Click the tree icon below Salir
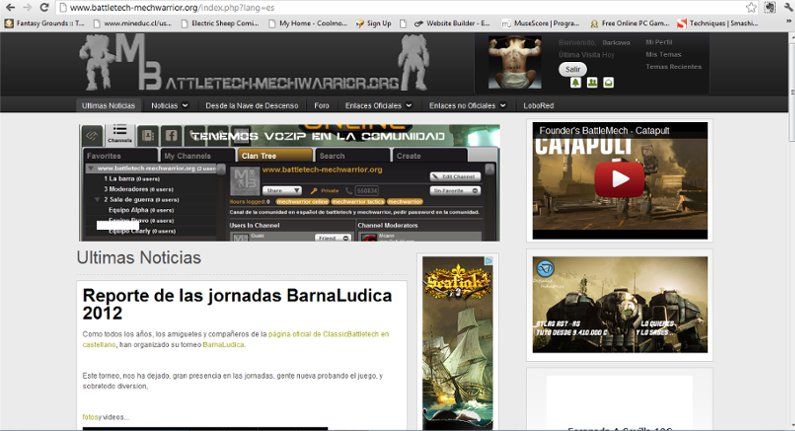The height and width of the screenshot is (431, 795). click(x=575, y=83)
